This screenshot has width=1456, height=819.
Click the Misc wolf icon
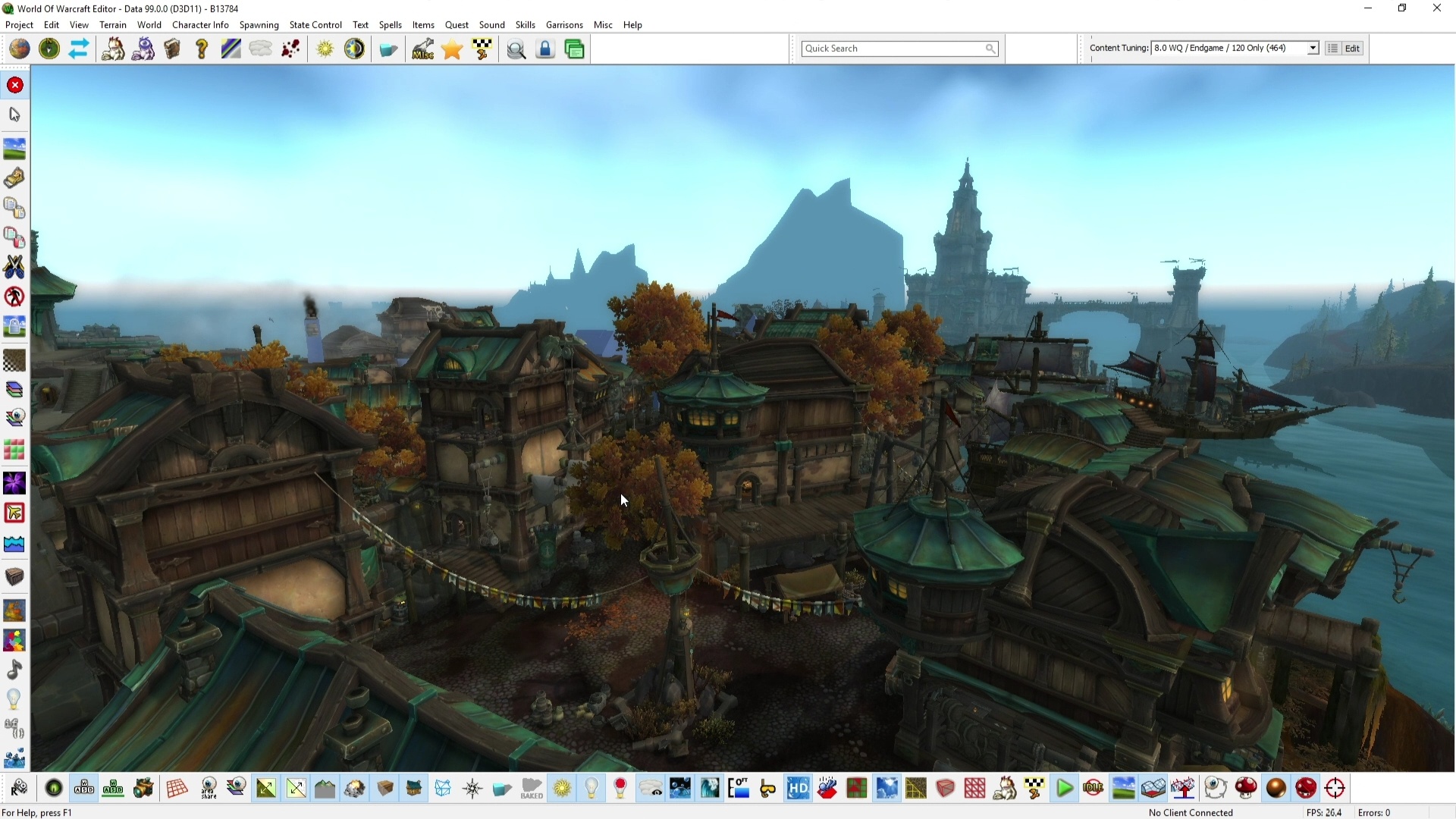point(422,49)
